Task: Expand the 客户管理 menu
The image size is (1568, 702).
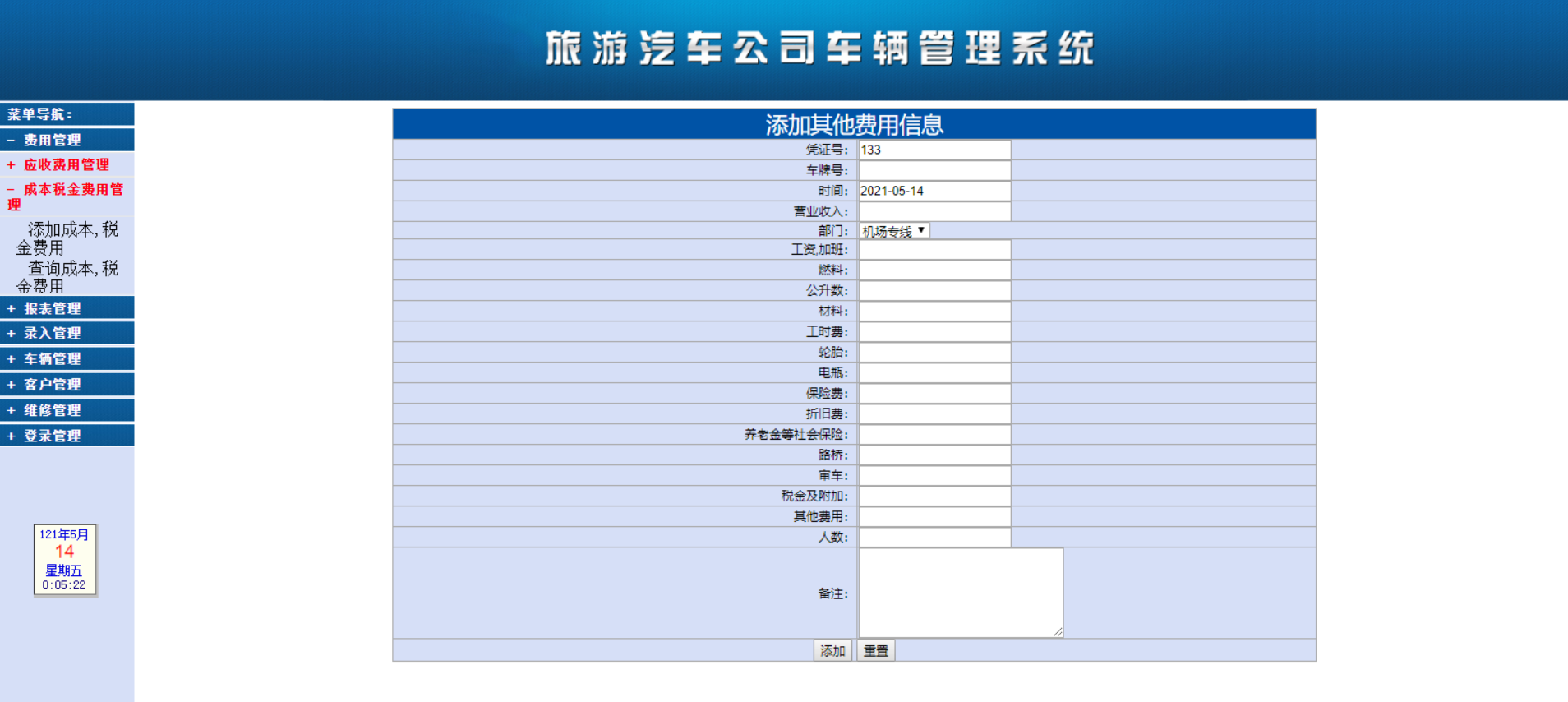Action: point(67,384)
